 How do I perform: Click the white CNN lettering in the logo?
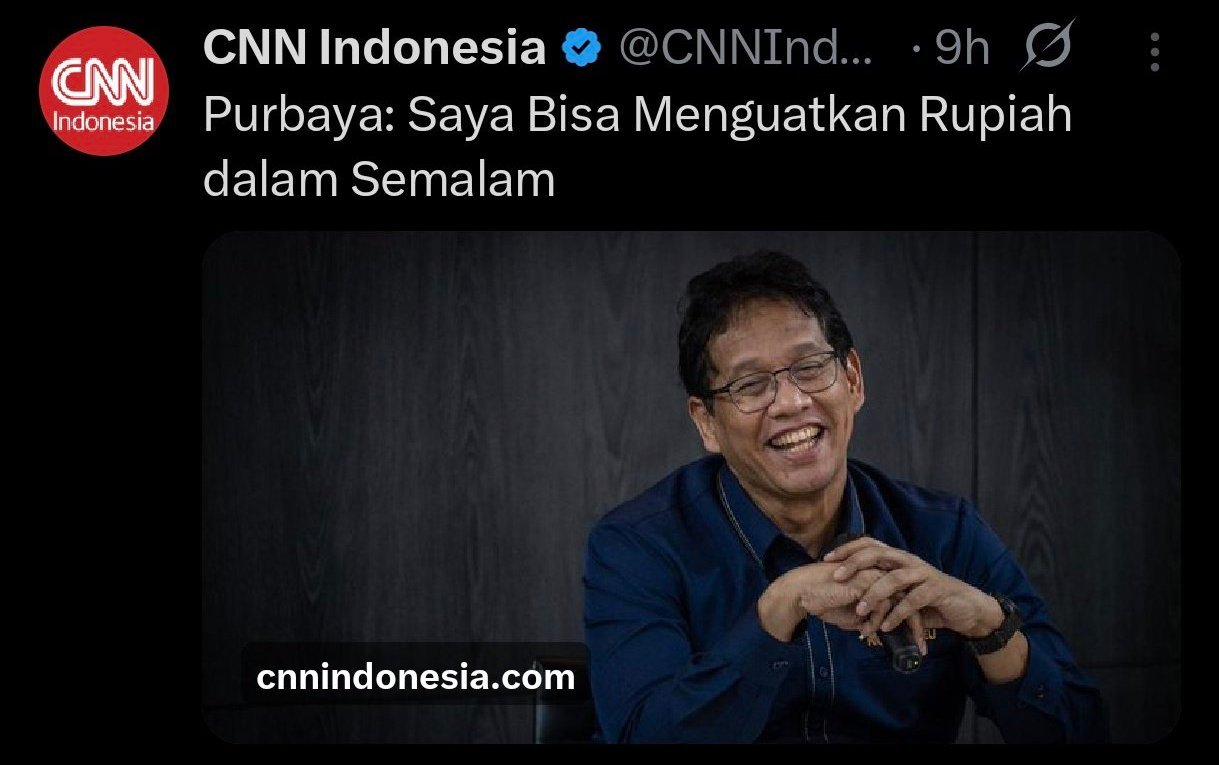[104, 83]
